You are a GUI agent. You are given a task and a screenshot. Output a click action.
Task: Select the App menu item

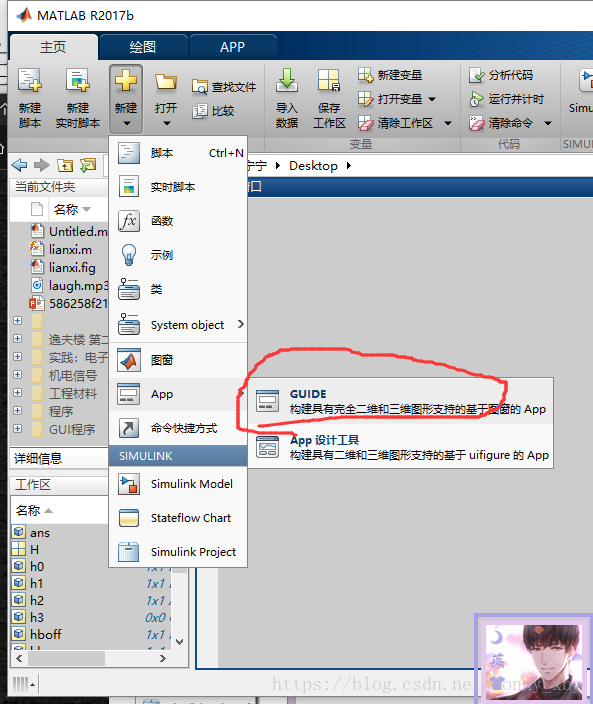(x=178, y=394)
